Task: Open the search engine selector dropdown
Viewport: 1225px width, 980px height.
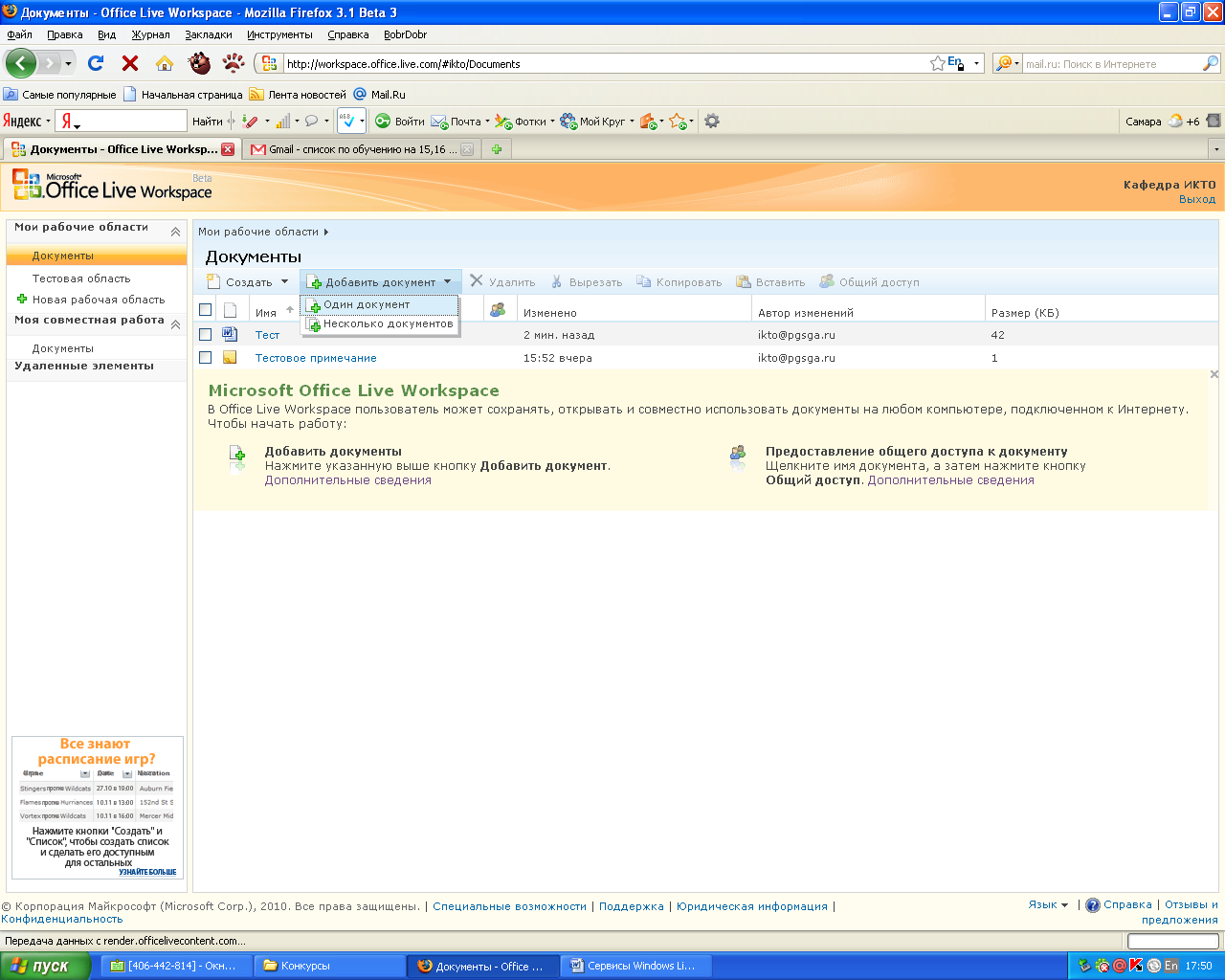Action: pyautogui.click(x=1007, y=63)
